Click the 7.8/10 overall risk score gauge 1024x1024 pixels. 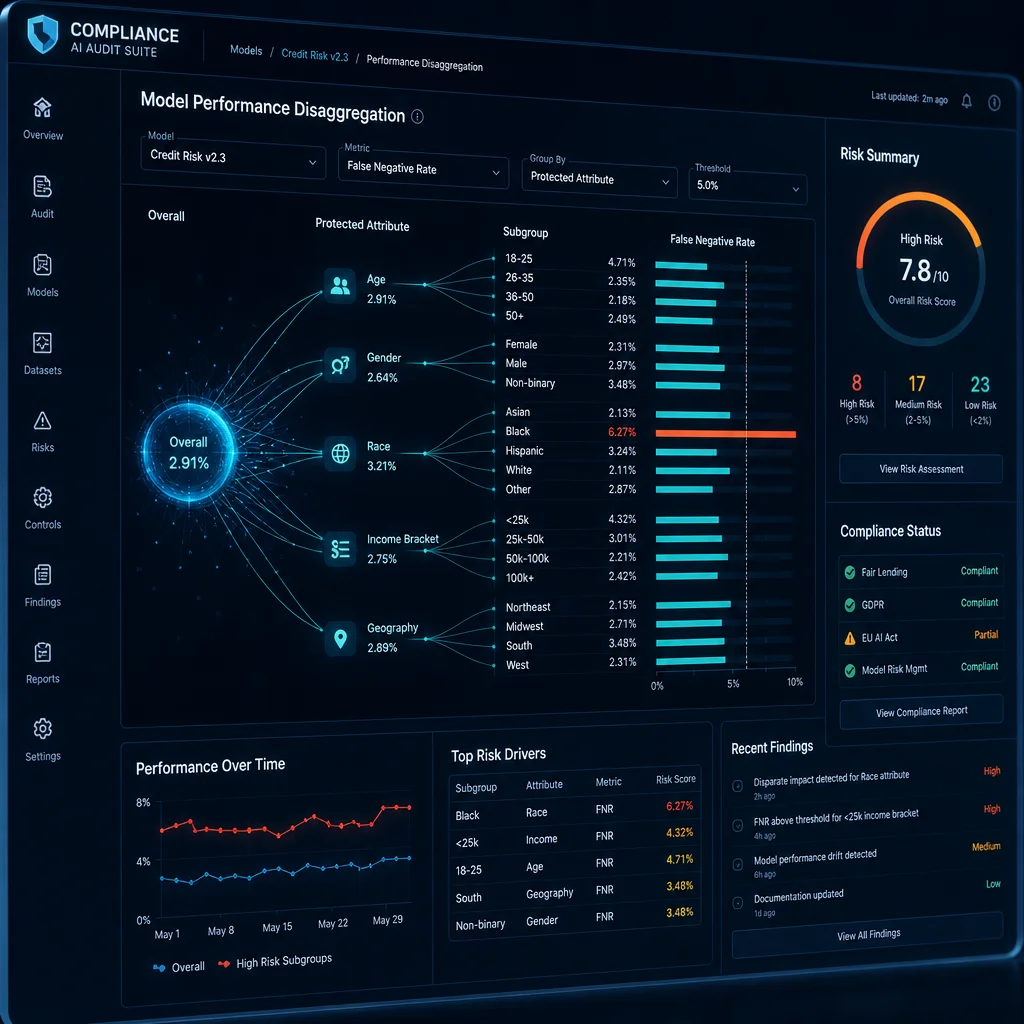[921, 268]
